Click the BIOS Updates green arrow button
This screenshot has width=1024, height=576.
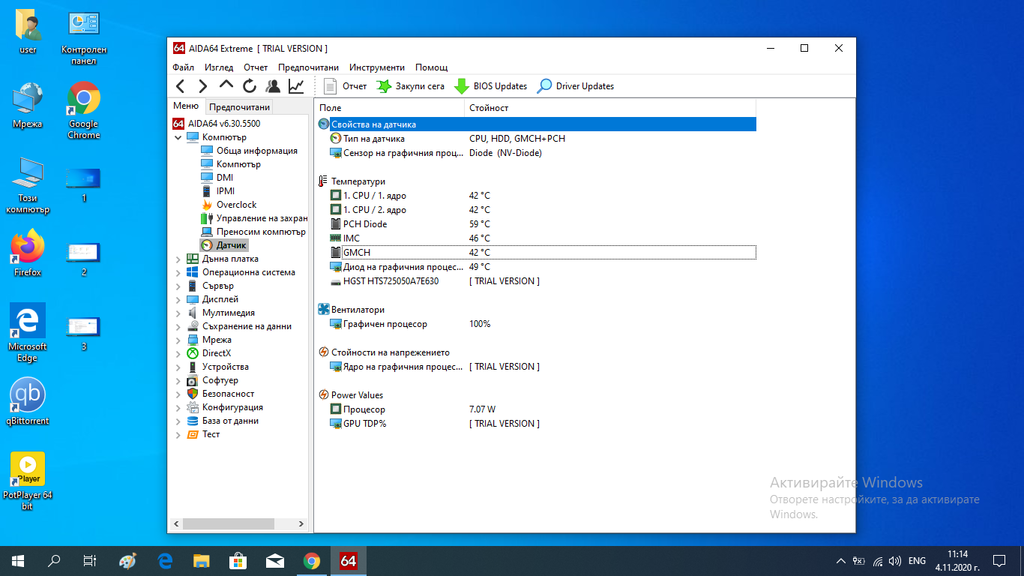click(491, 86)
